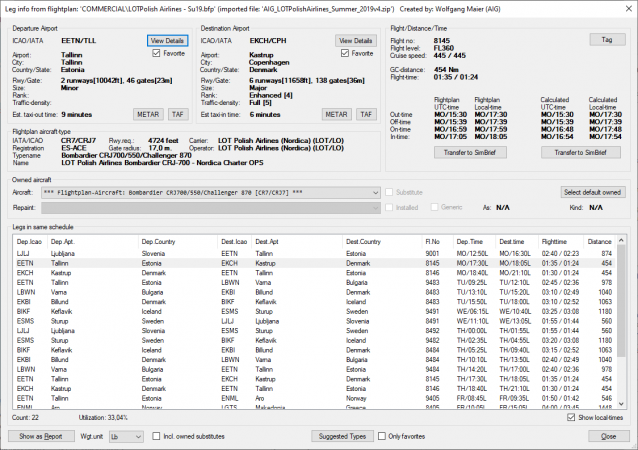Sort legs by Distance column header
Image resolution: width=638 pixels, height=450 pixels.
pos(600,242)
